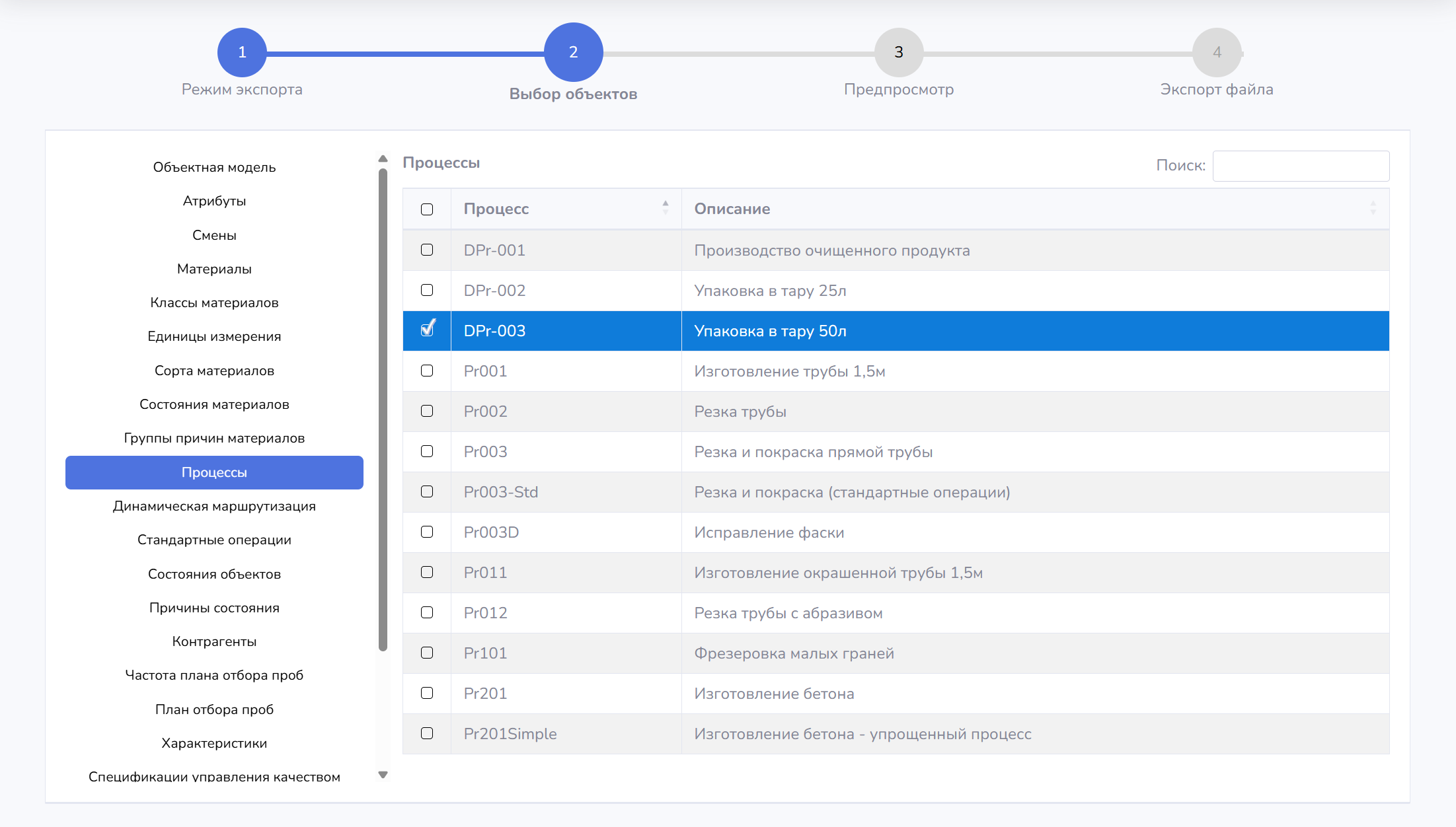Open Динамическая маршрутизация sidebar item
The height and width of the screenshot is (827, 1456).
214,506
